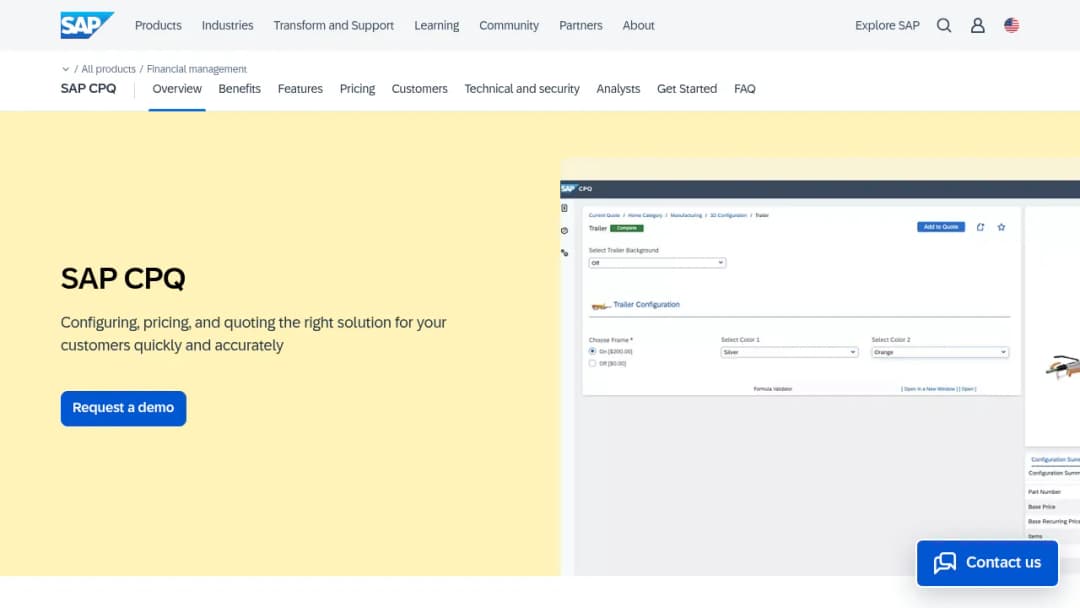Click the favorite star icon in CPQ demo
Image resolution: width=1080 pixels, height=608 pixels.
[1001, 227]
